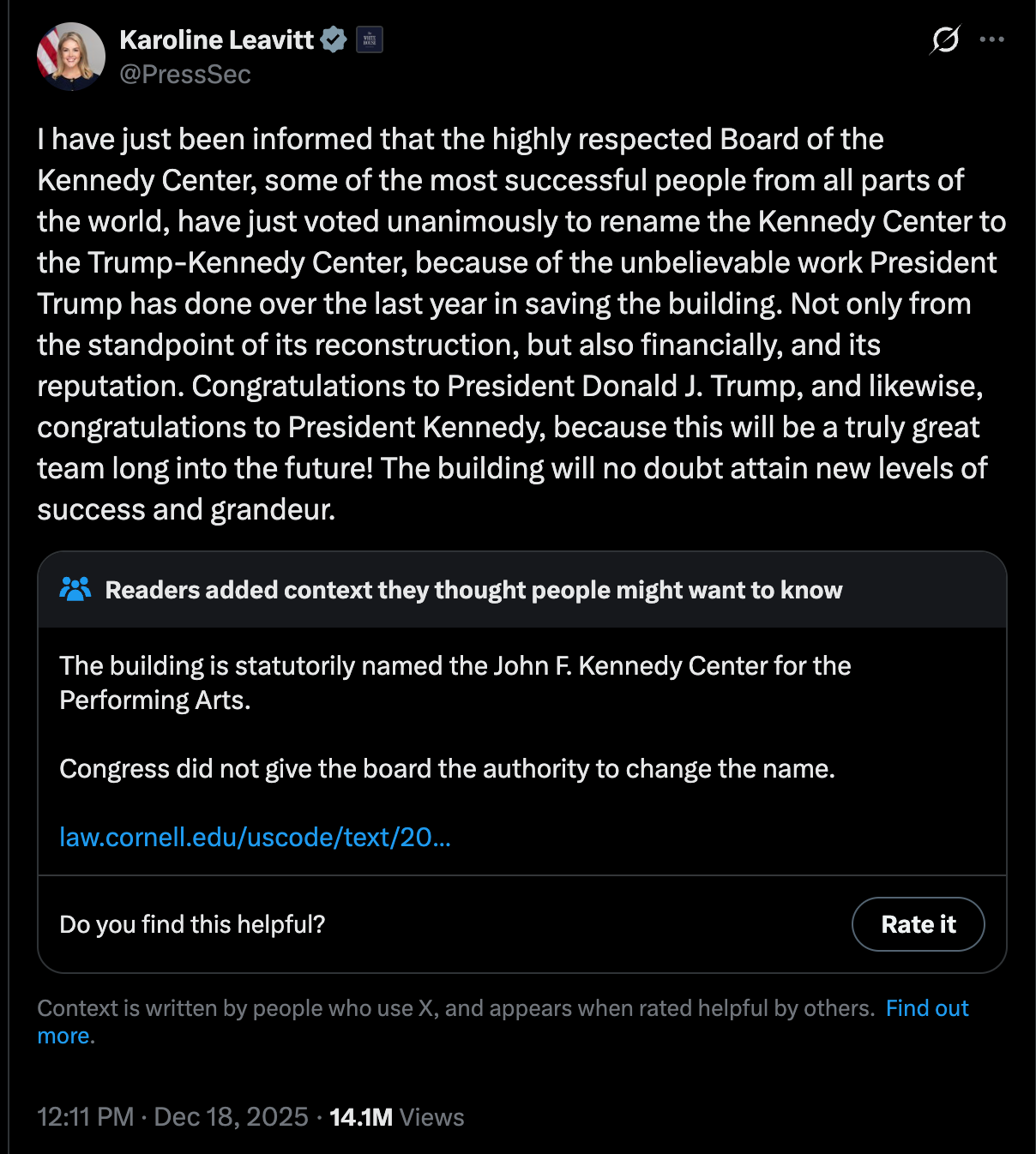Select the Community Note text body
Screen dimensions: 1036x1154
pos(455,716)
